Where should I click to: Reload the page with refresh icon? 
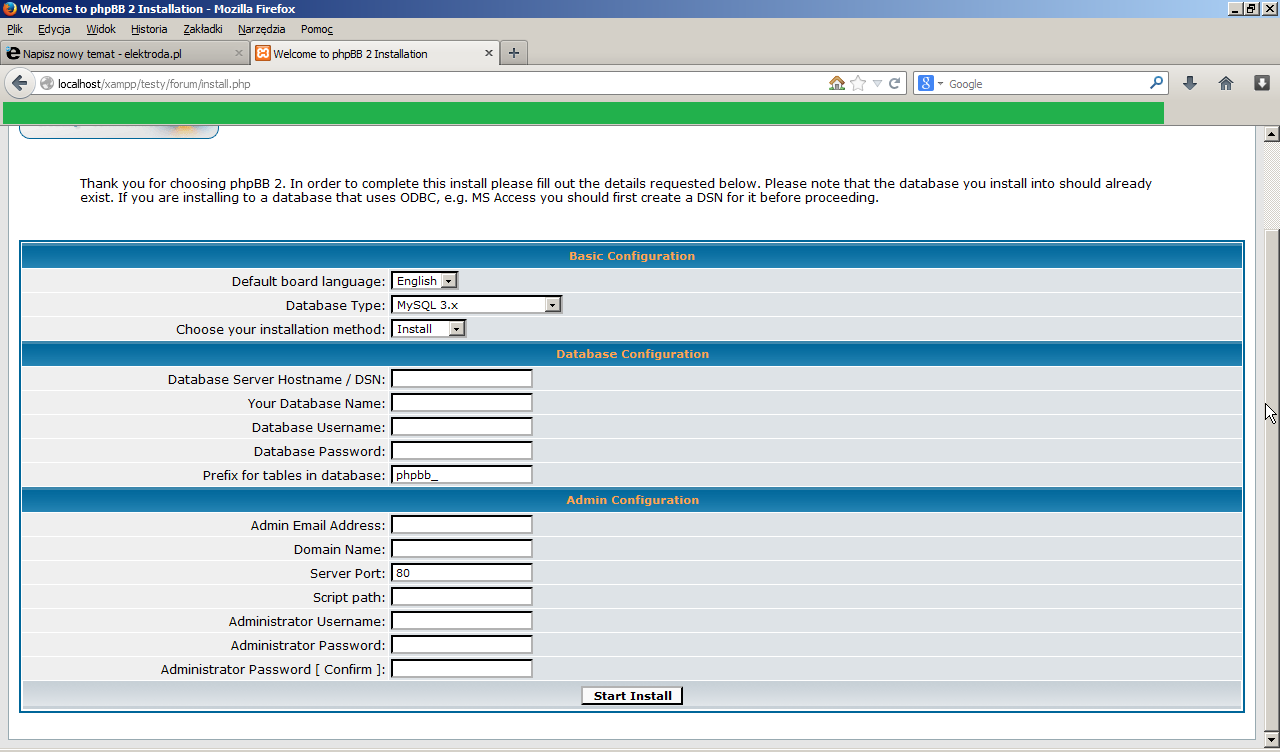[895, 83]
